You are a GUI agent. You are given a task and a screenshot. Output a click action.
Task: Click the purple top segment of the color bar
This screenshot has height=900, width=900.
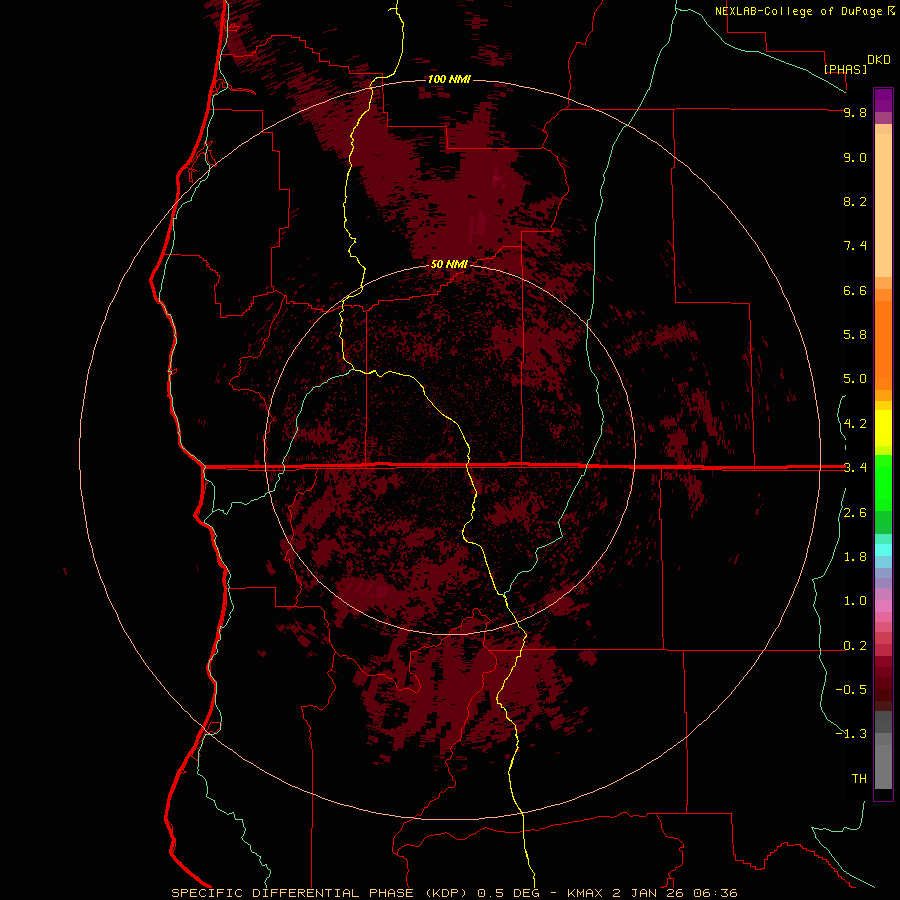point(883,100)
